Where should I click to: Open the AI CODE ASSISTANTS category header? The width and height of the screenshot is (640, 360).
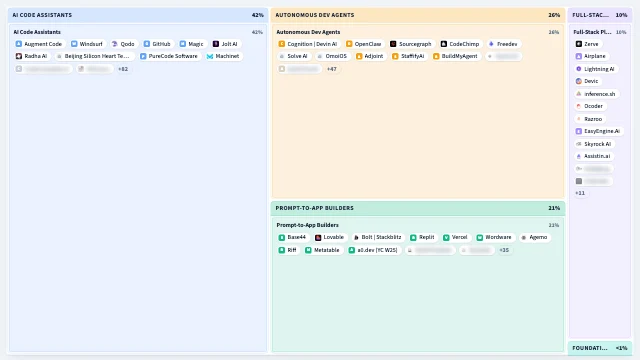click(x=138, y=15)
